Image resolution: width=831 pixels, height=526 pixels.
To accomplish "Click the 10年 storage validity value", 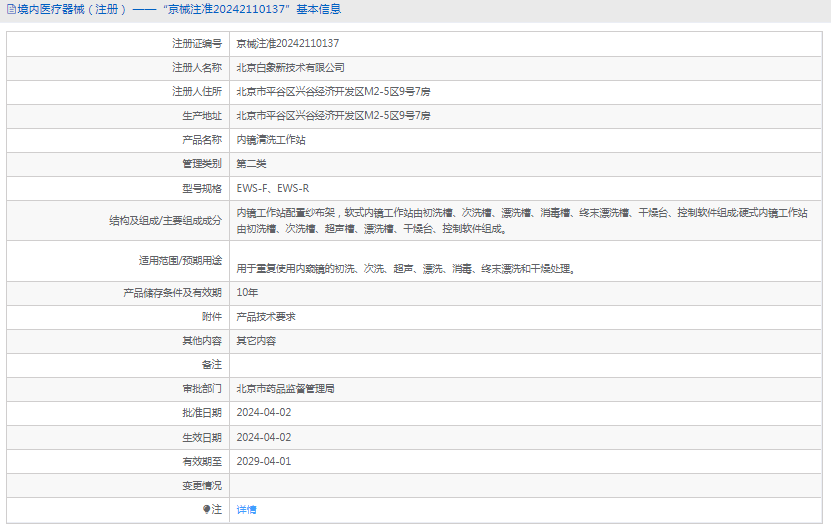I will point(247,292).
